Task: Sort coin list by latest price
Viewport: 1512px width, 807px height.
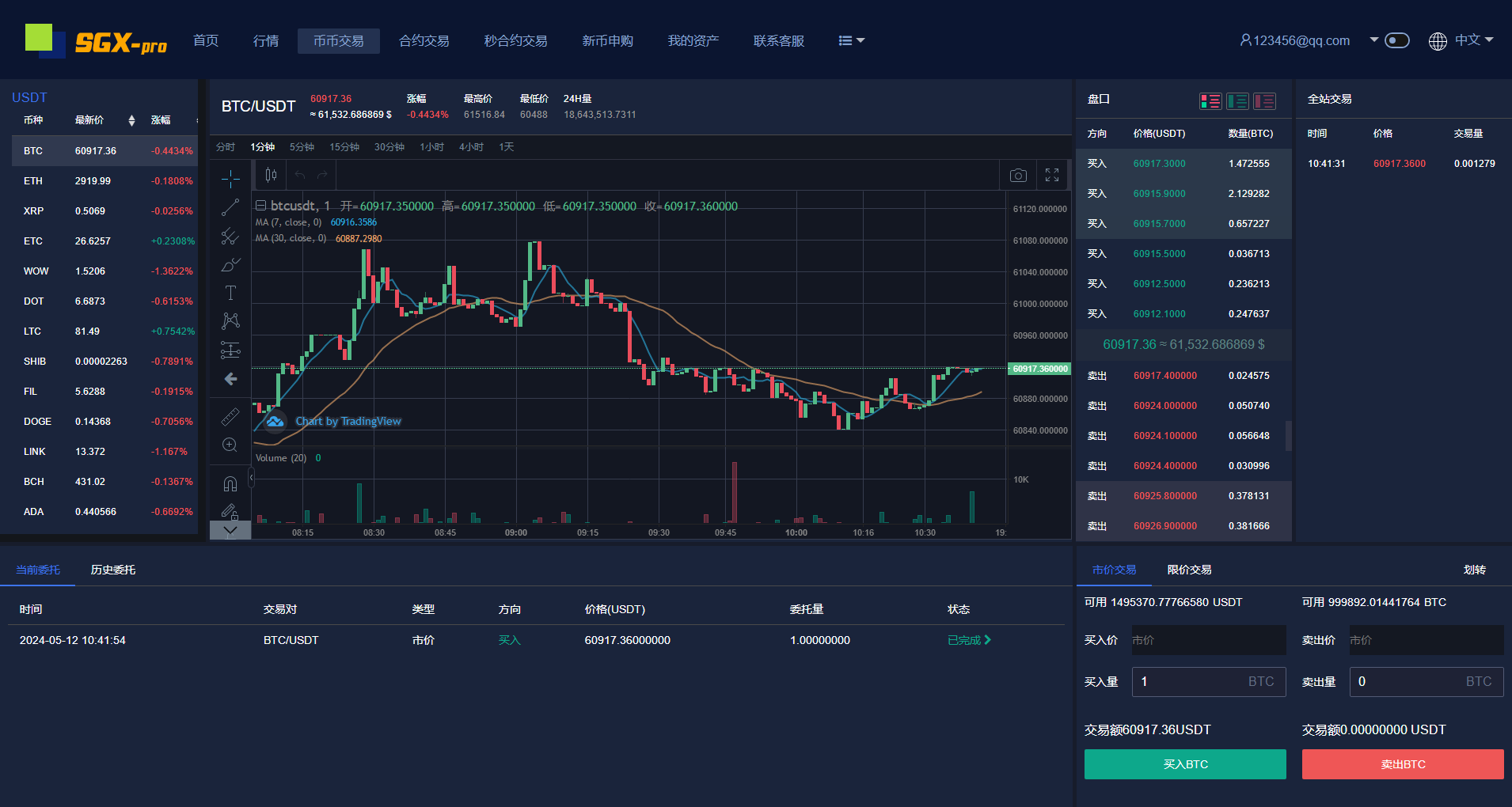Action: coord(131,120)
